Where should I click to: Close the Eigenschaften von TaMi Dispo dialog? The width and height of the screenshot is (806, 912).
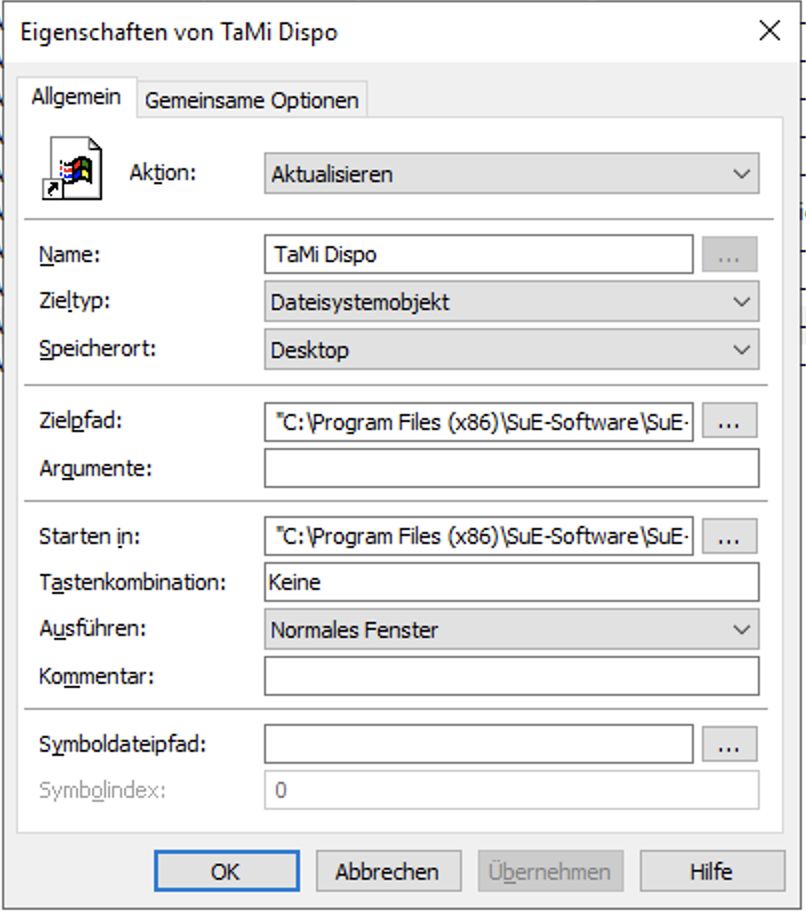pyautogui.click(x=769, y=30)
